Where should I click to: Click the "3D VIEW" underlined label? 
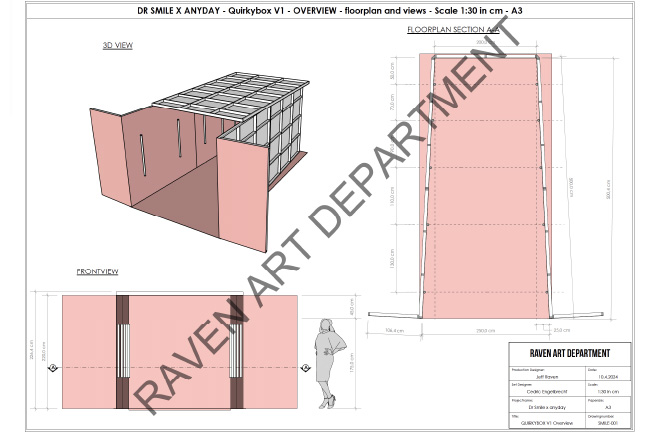[117, 46]
